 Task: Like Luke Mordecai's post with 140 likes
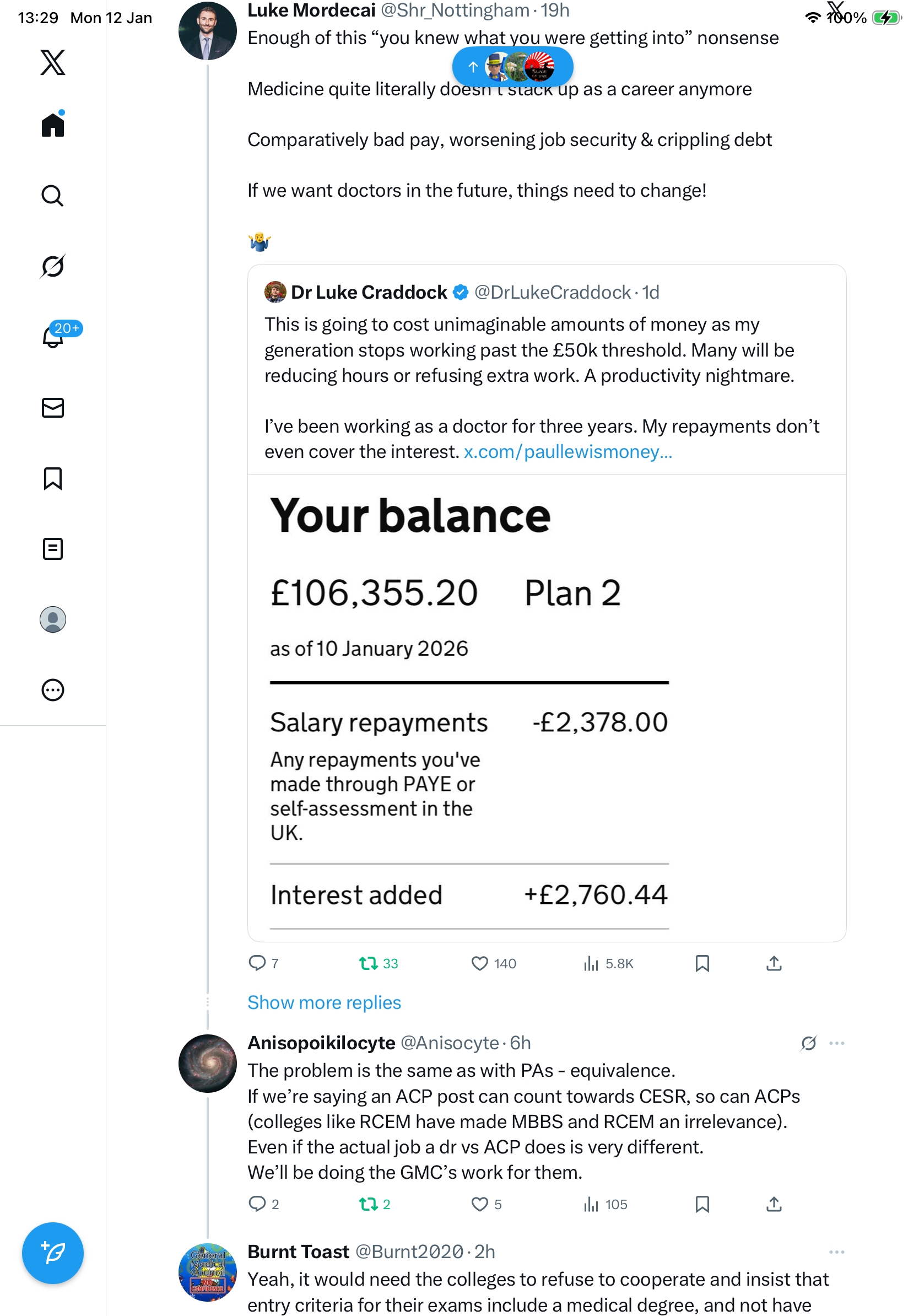(479, 963)
